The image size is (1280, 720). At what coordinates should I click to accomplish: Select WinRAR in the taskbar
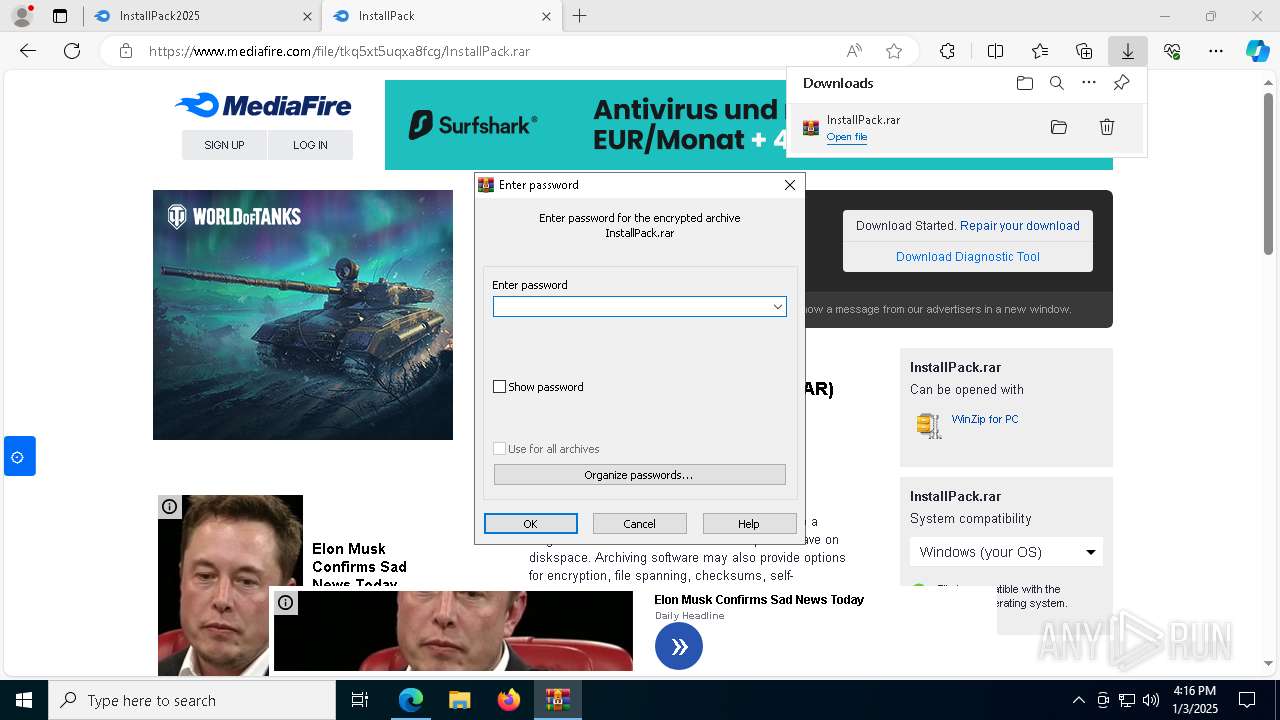pyautogui.click(x=557, y=700)
